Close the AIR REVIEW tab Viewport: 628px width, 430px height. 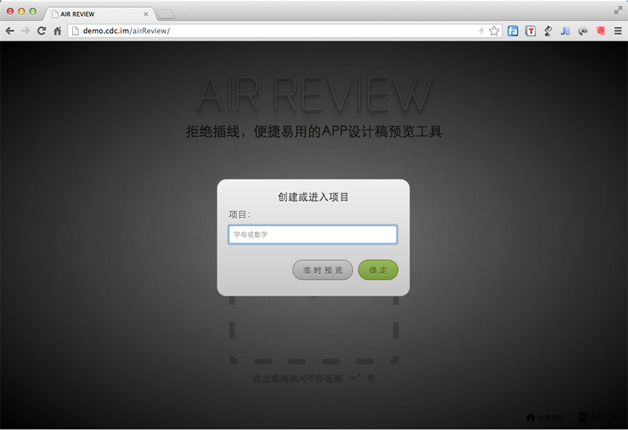[x=146, y=14]
